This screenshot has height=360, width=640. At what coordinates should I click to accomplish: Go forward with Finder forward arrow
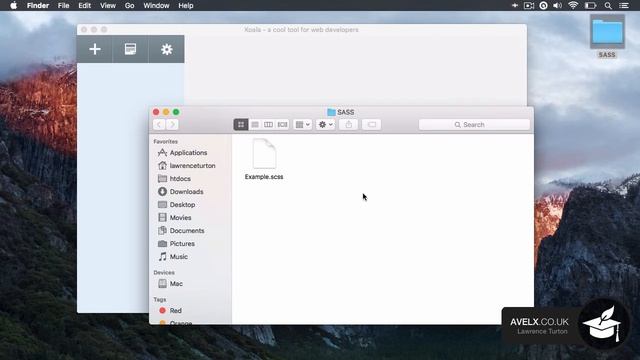coord(172,124)
